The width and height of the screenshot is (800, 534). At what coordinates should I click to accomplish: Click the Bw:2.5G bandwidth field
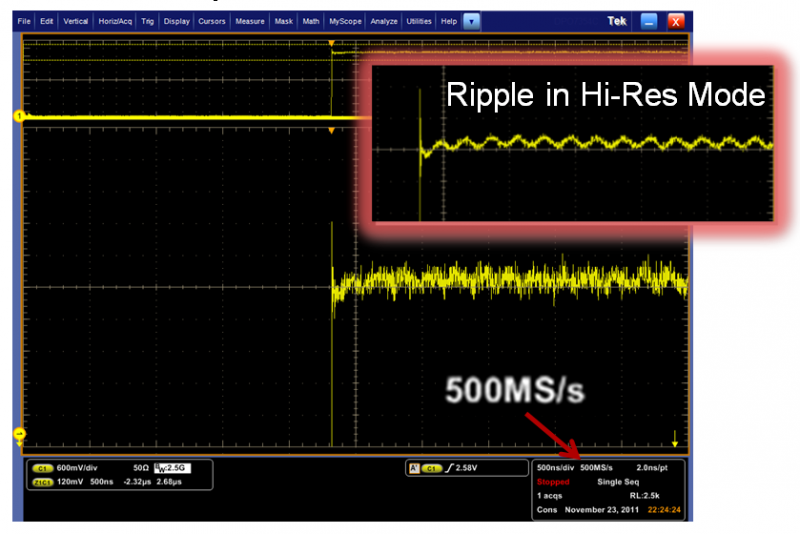click(x=167, y=468)
